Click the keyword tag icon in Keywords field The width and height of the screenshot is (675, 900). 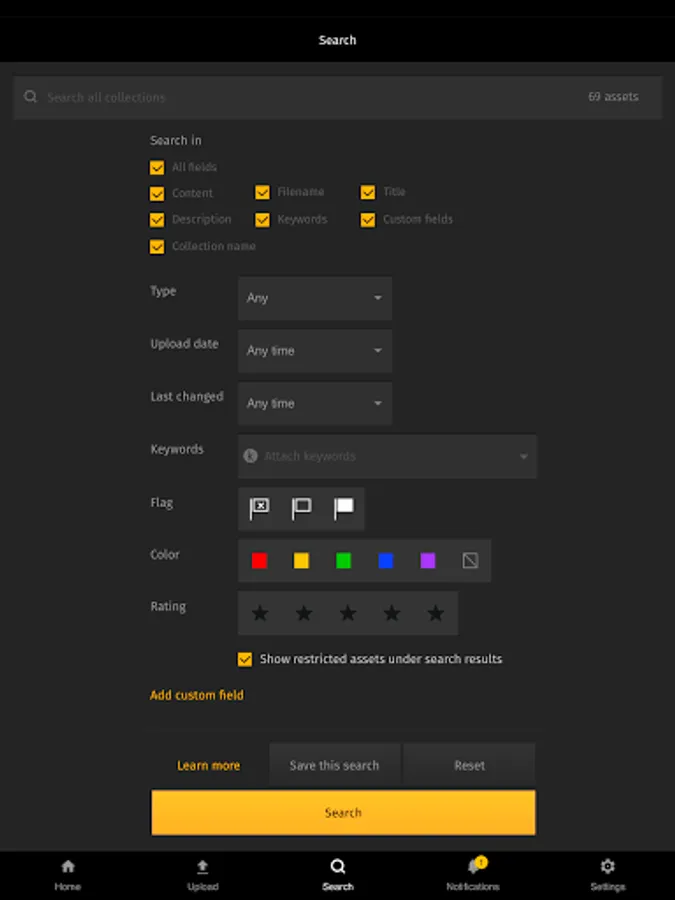coord(250,456)
